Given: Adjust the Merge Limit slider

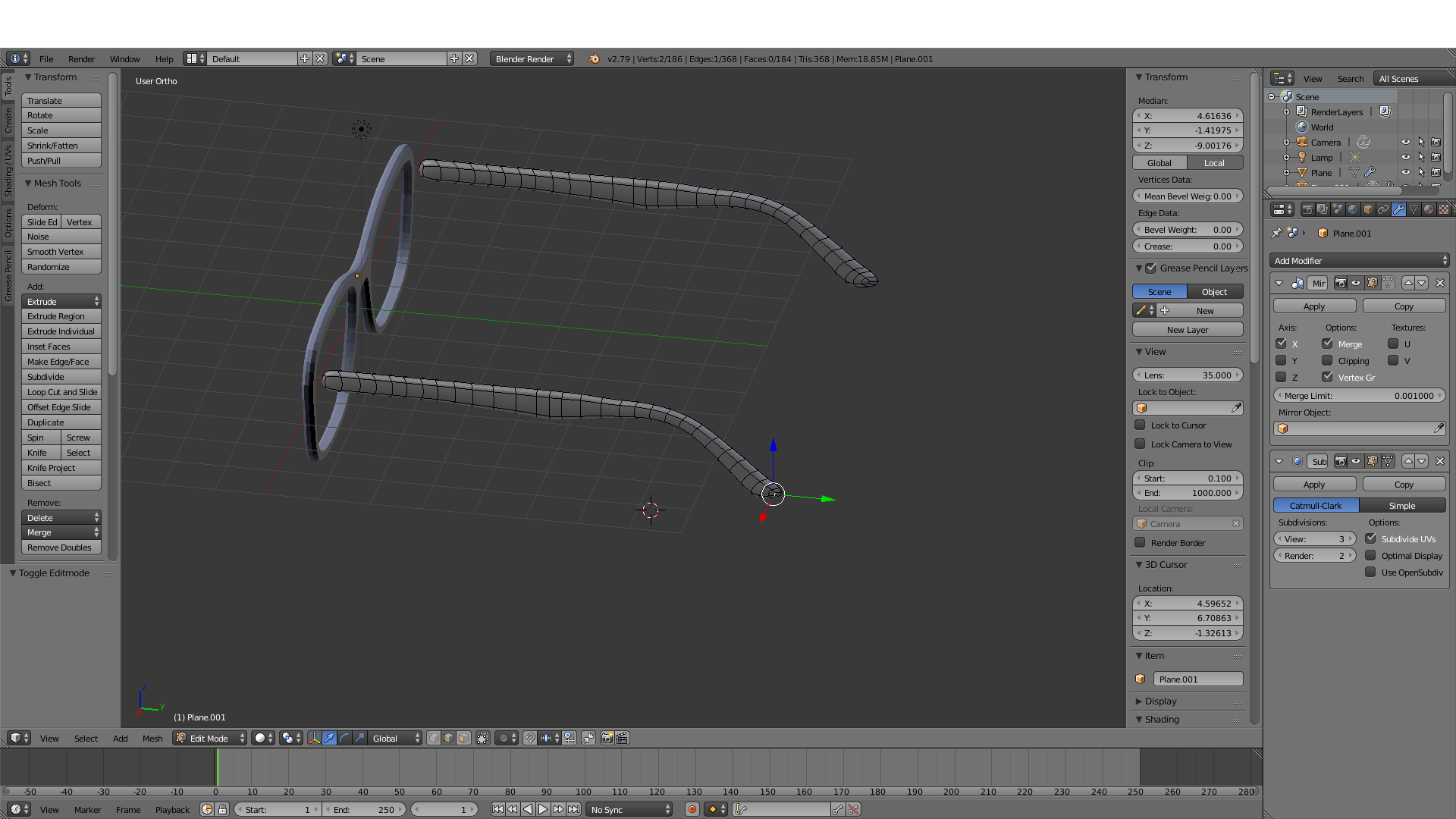Looking at the screenshot, I should coord(1360,396).
